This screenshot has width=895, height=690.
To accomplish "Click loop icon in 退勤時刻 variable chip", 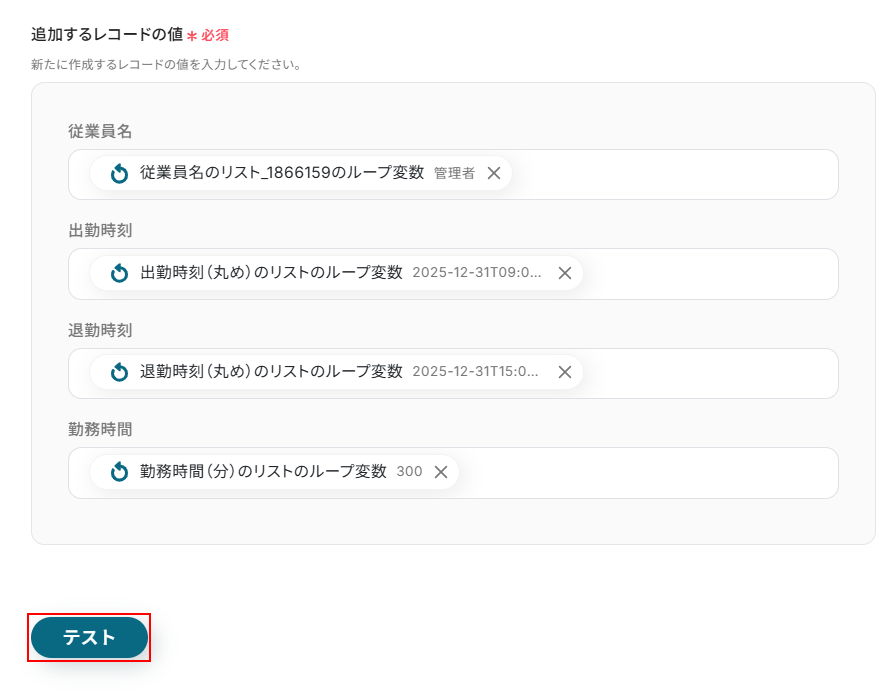I will [x=119, y=372].
